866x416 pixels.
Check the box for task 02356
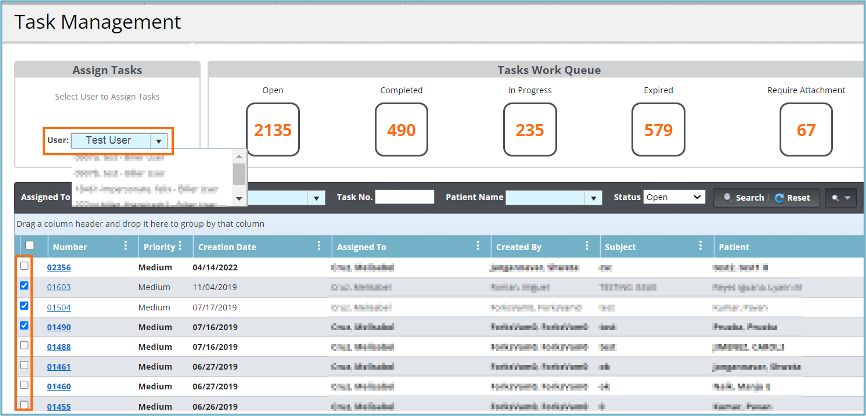click(25, 267)
